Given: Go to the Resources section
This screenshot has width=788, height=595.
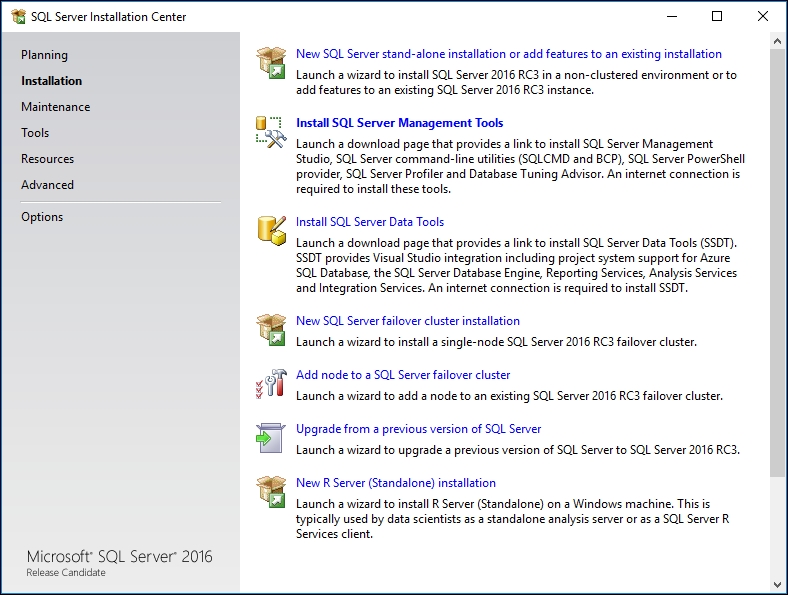Looking at the screenshot, I should pos(47,159).
